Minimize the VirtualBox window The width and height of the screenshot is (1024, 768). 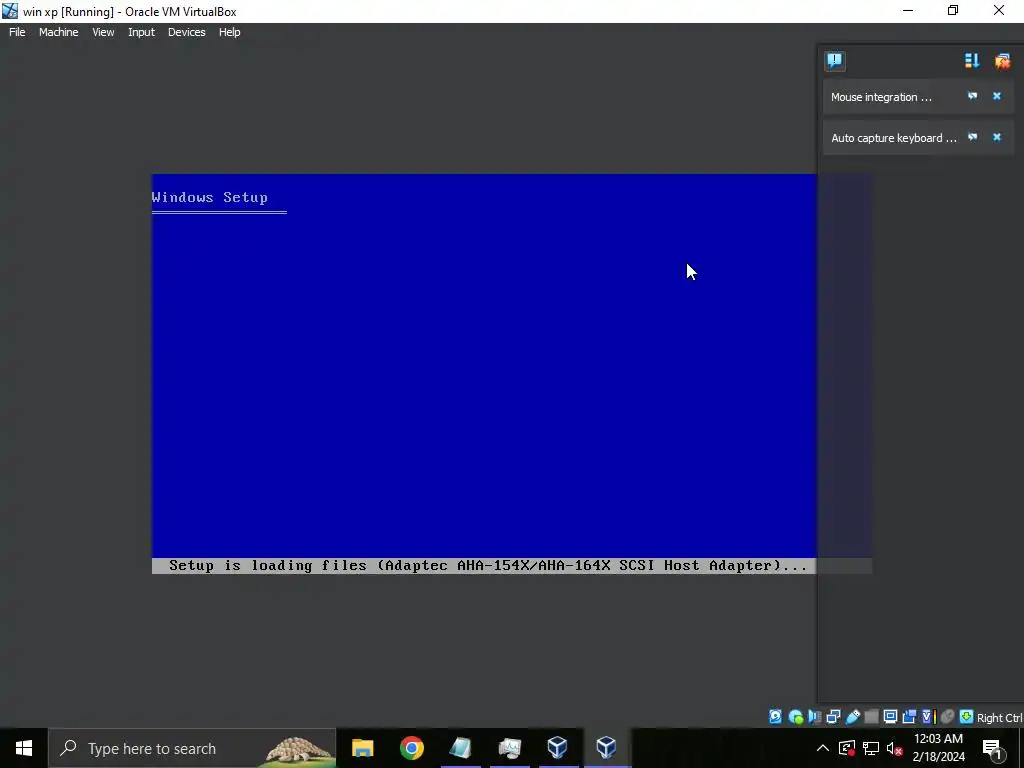908,10
